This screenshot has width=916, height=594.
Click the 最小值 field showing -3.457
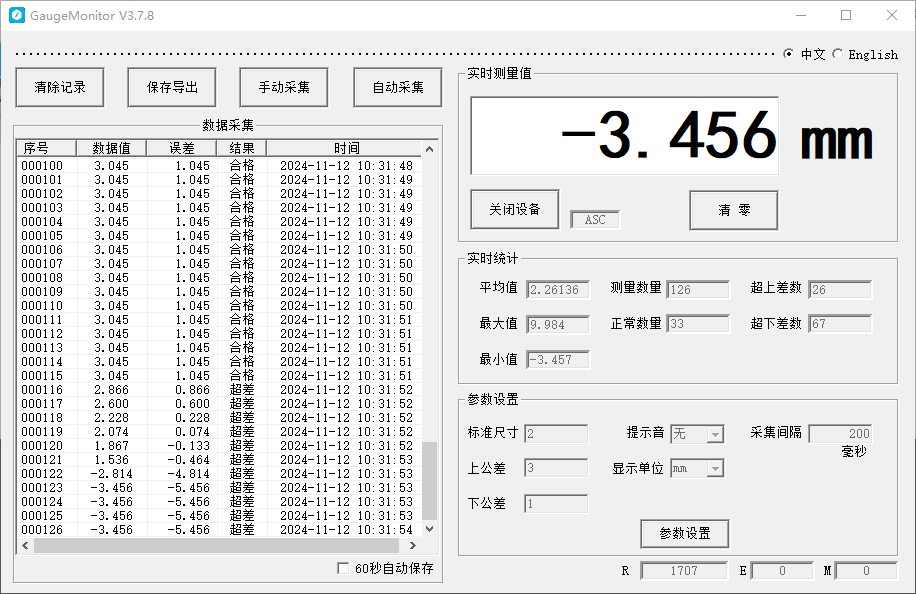click(558, 360)
